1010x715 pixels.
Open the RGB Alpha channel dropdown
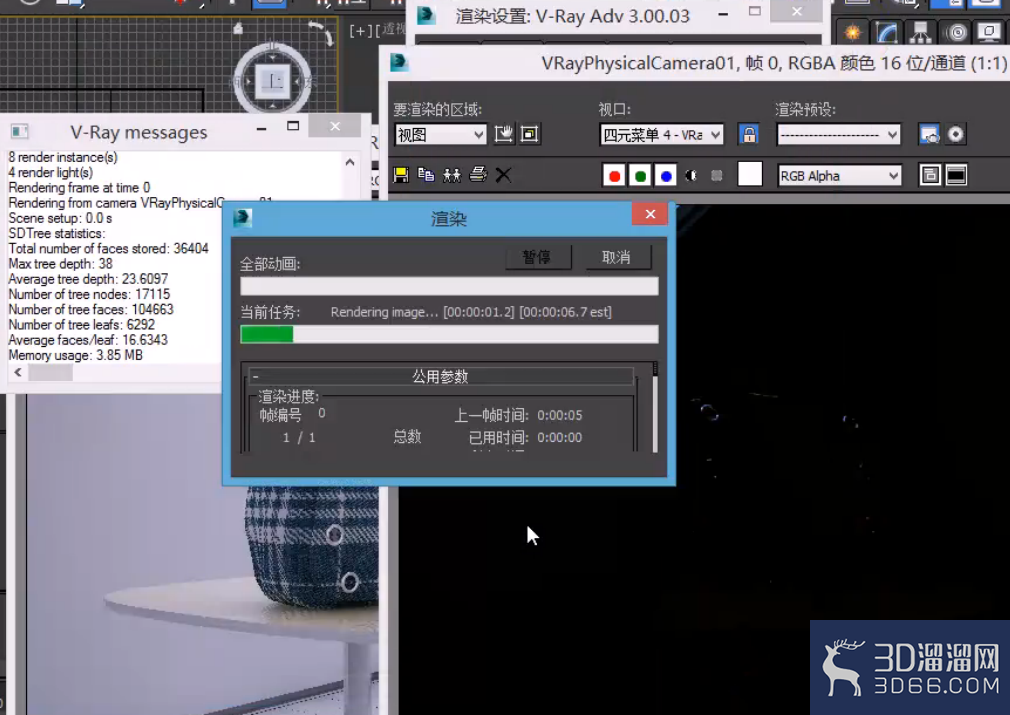[839, 175]
